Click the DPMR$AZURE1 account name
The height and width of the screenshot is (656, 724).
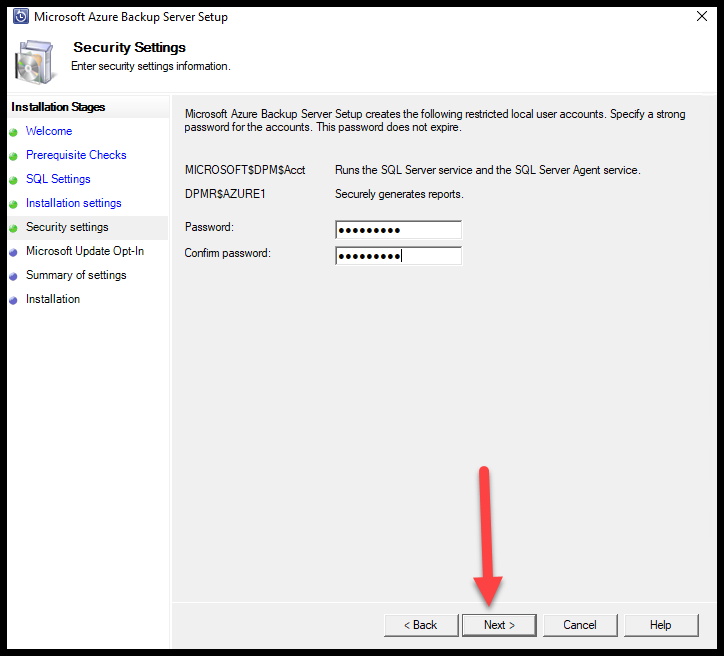coord(225,194)
